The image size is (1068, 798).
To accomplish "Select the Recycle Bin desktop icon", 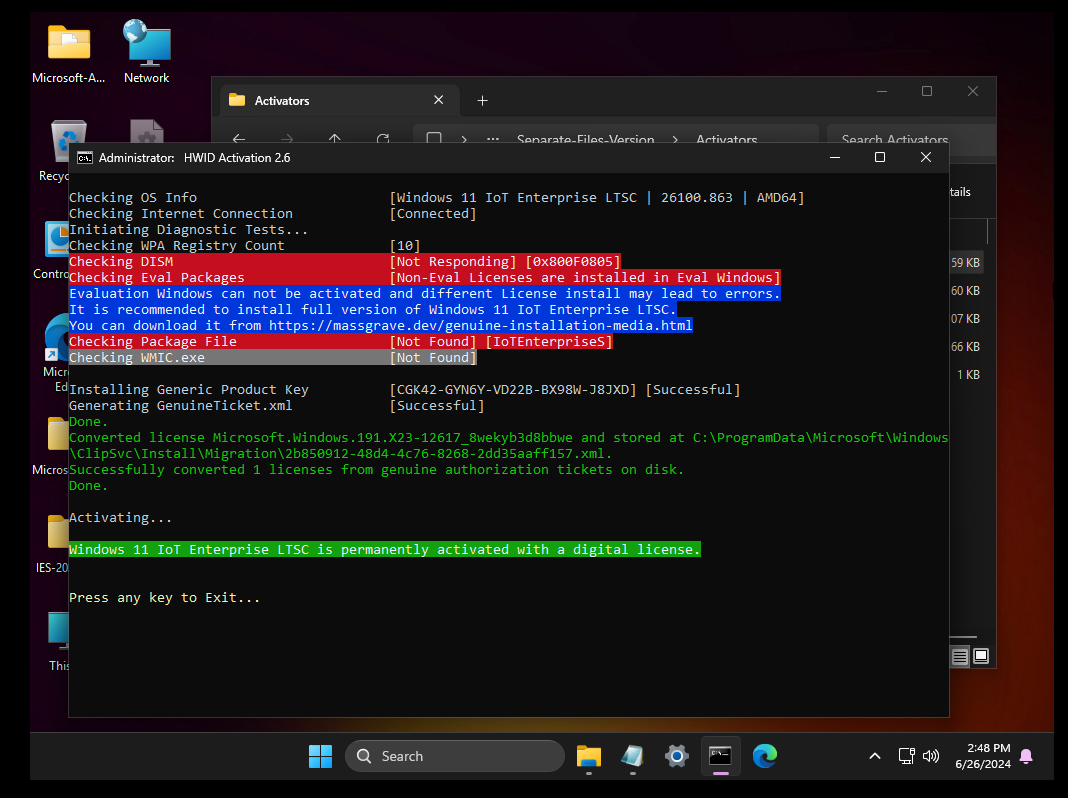I will [x=60, y=151].
